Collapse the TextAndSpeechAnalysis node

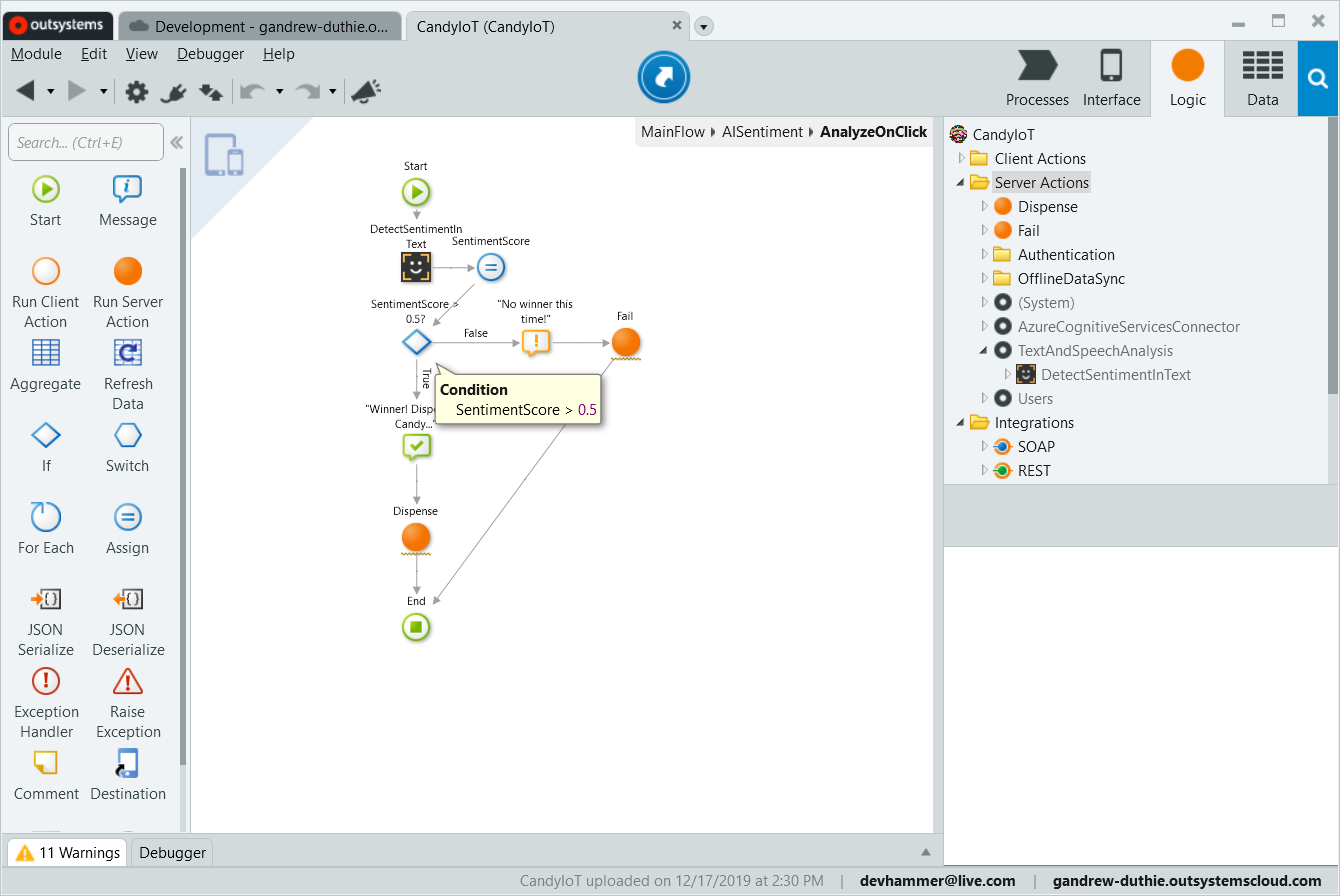(x=985, y=350)
